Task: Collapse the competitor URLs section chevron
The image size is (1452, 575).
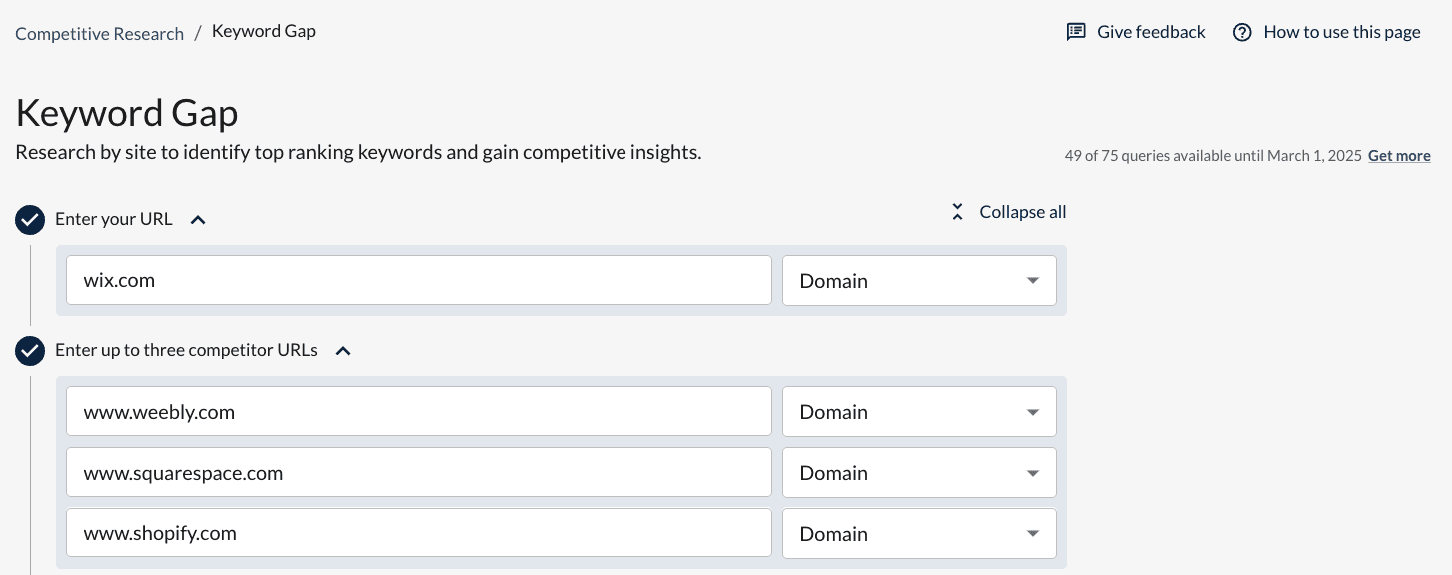Action: tap(343, 351)
